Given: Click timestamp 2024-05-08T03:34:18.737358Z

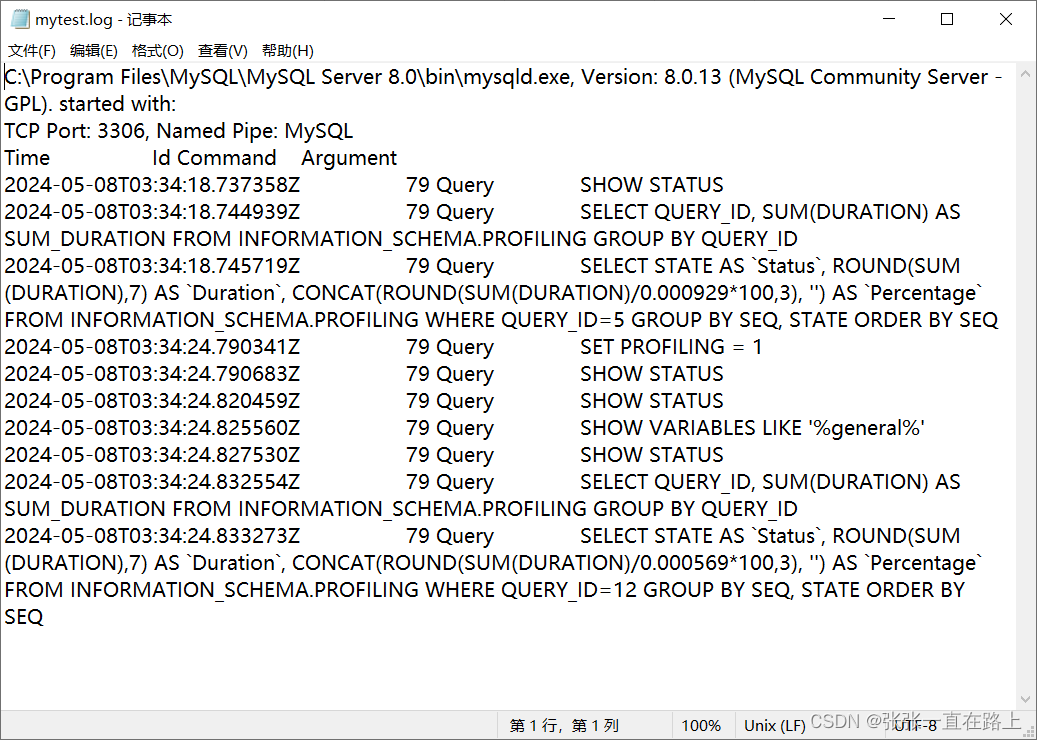Looking at the screenshot, I should [x=152, y=185].
